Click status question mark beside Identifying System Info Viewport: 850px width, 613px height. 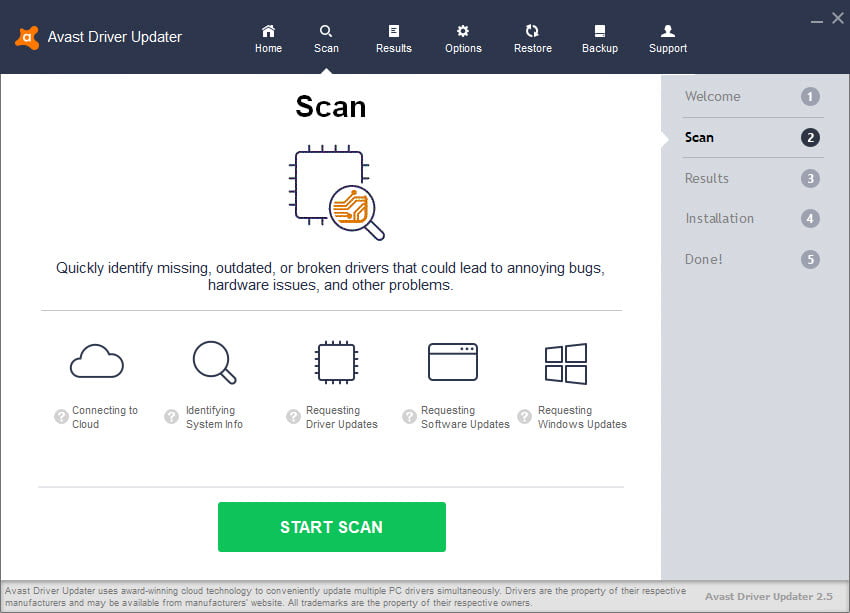pyautogui.click(x=171, y=416)
